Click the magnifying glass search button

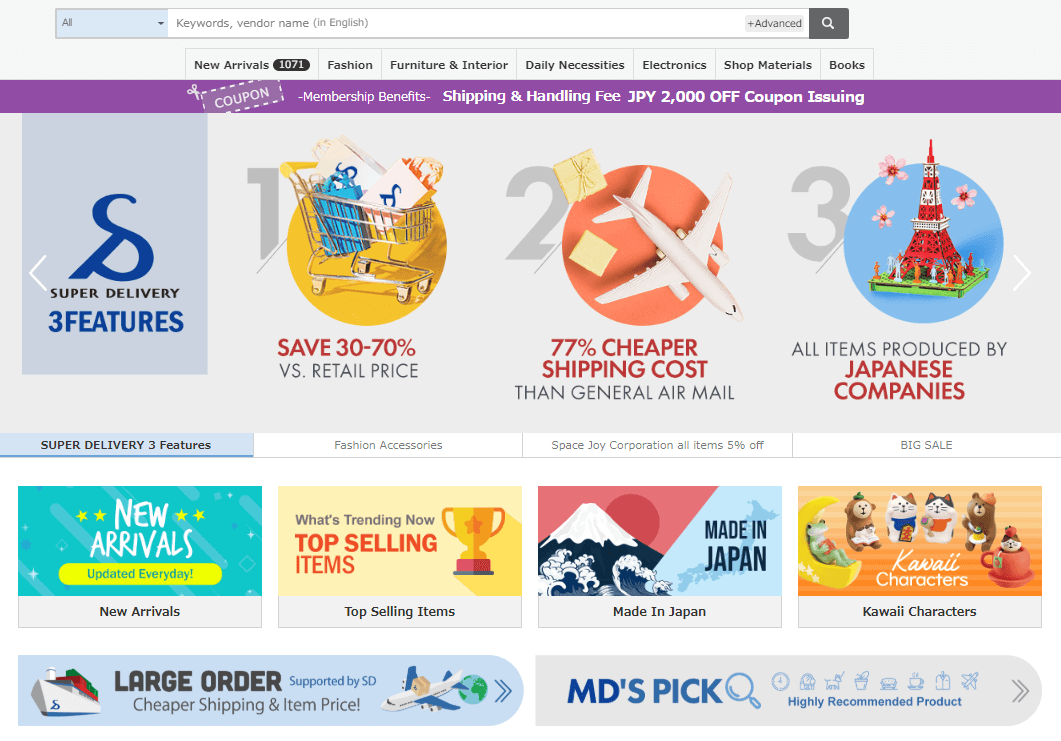point(828,23)
